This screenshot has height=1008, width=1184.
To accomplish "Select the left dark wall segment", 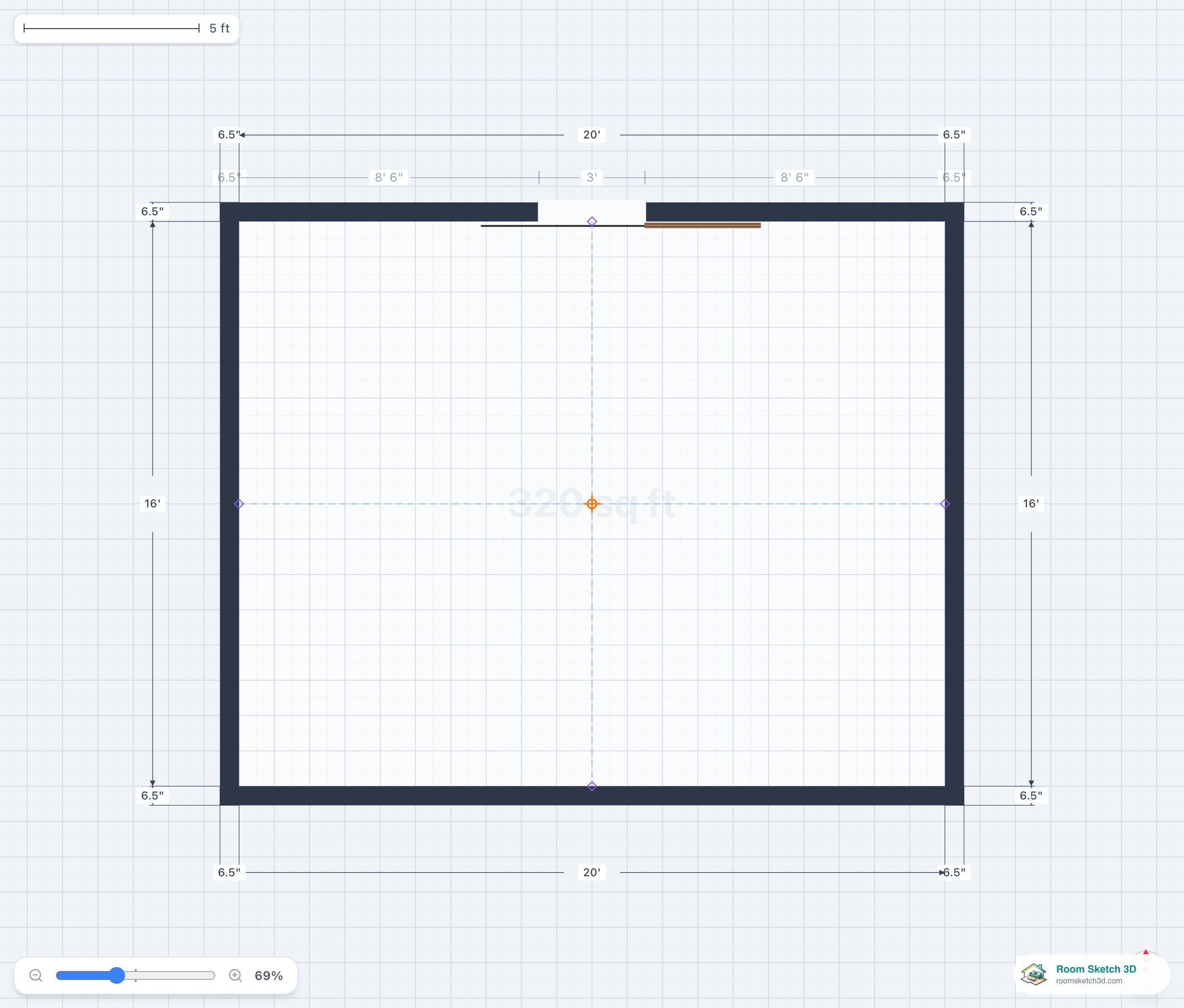I will click(230, 504).
